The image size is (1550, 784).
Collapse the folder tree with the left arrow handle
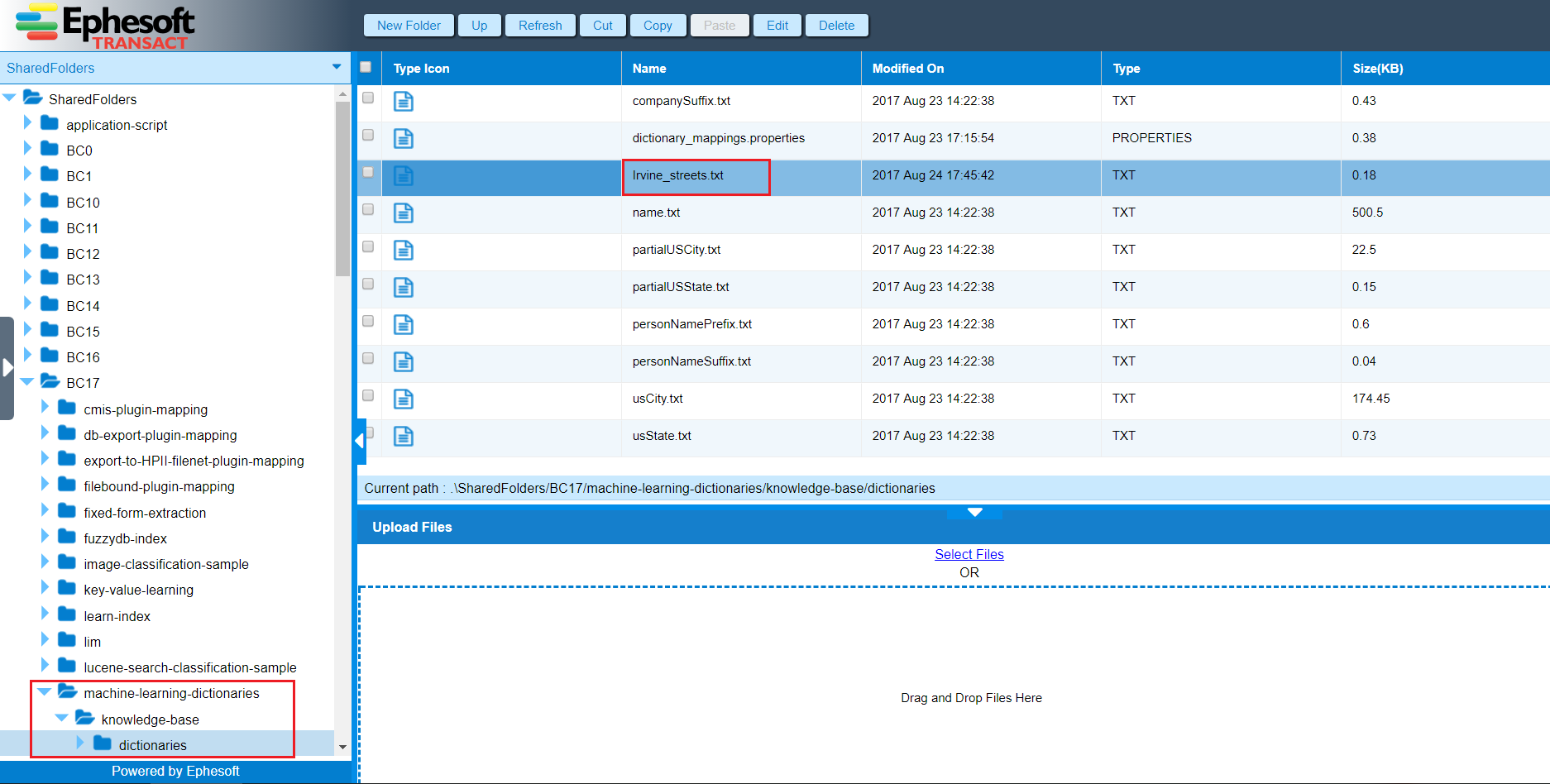click(x=360, y=441)
